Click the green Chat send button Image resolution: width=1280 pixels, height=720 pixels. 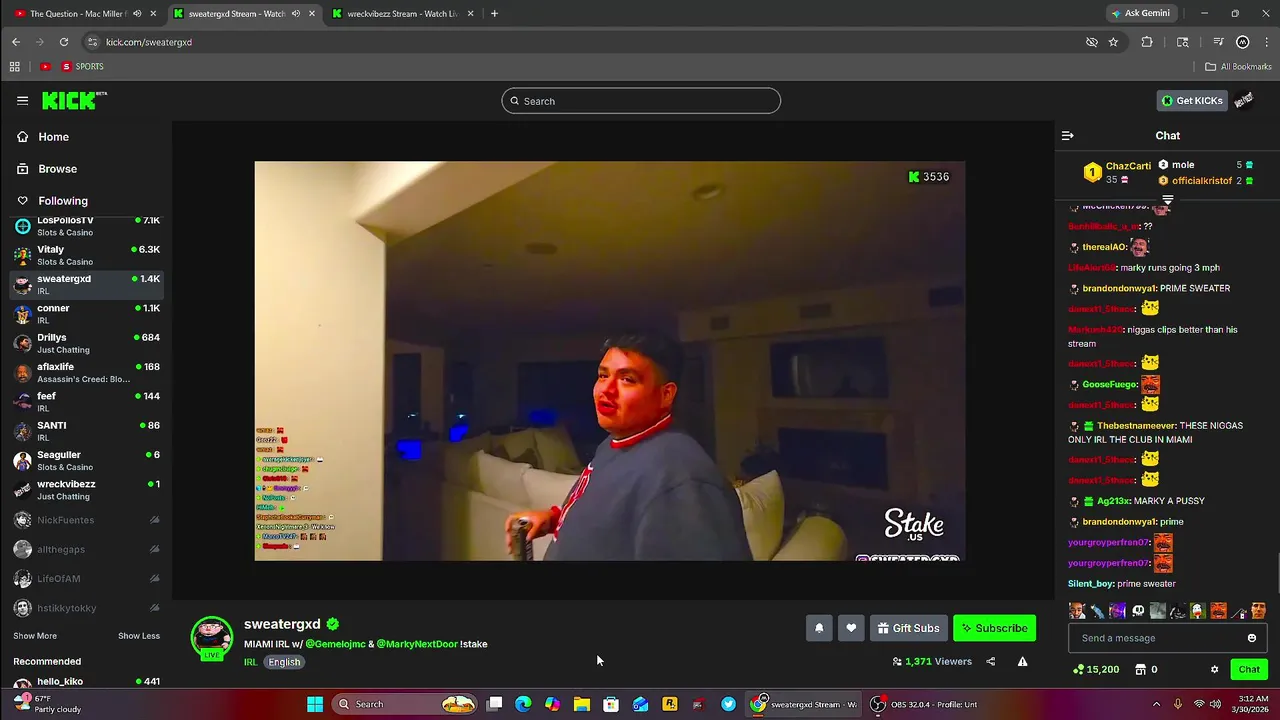pos(1249,670)
